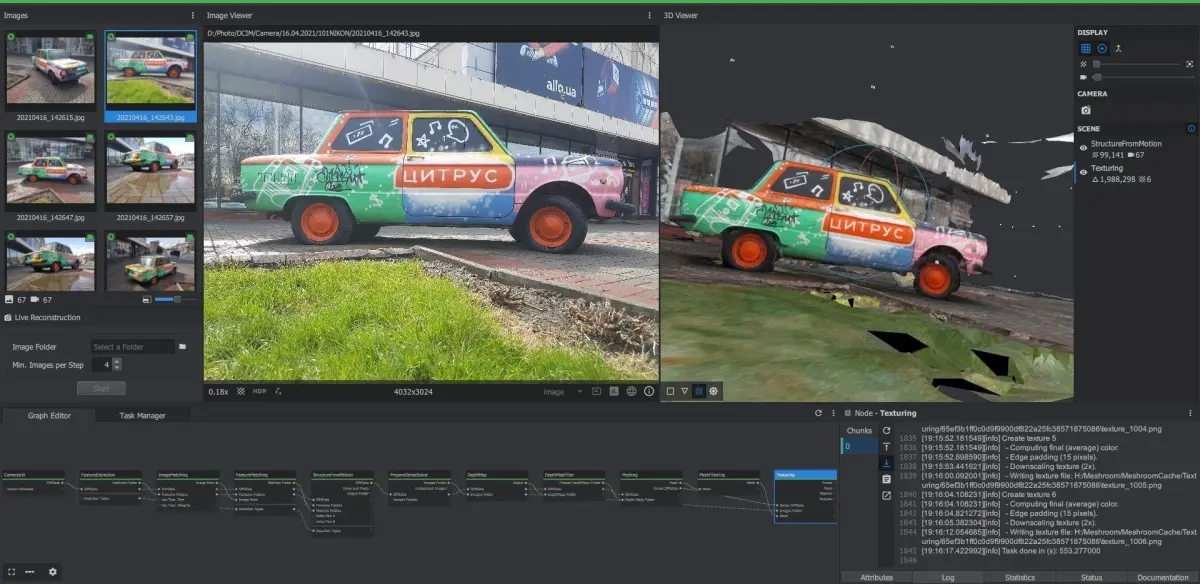Select thumbnail 20210416_142657.jpg
1200x584 pixels.
(150, 175)
